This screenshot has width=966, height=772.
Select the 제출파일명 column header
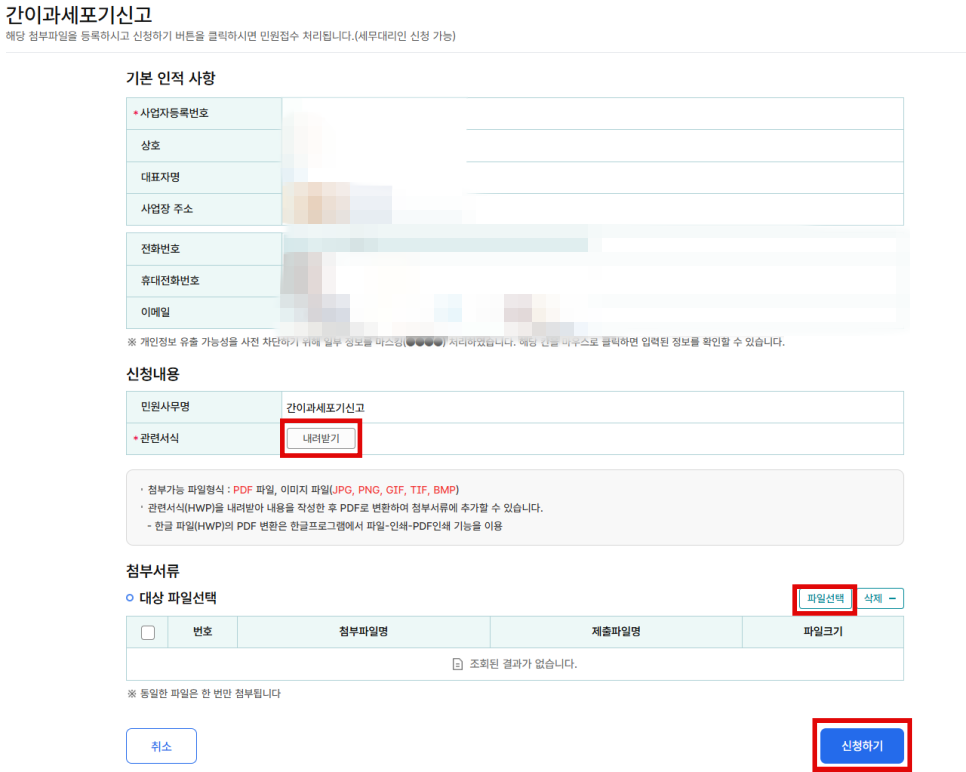pyautogui.click(x=616, y=632)
